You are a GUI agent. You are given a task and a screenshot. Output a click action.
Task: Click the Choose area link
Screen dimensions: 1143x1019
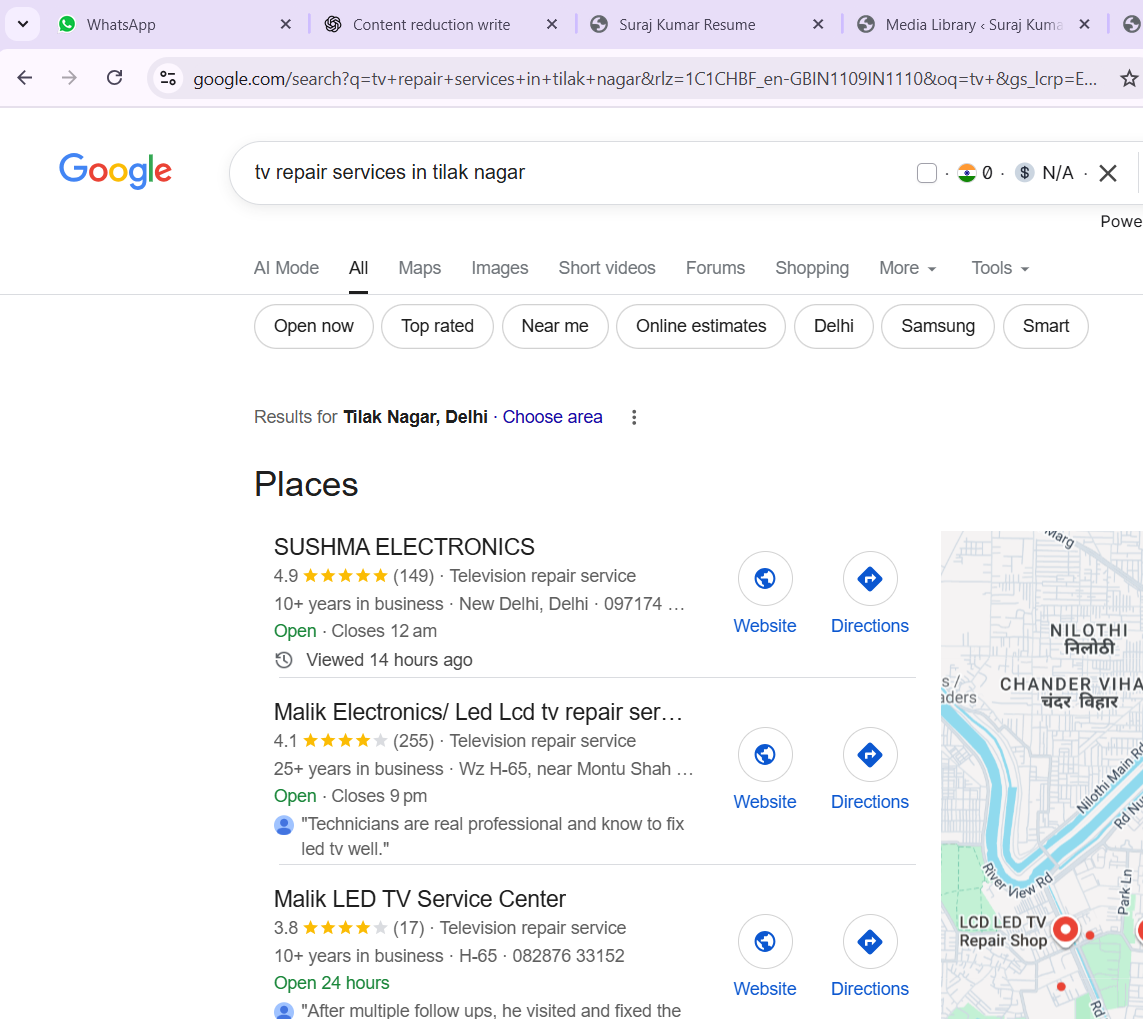point(552,417)
